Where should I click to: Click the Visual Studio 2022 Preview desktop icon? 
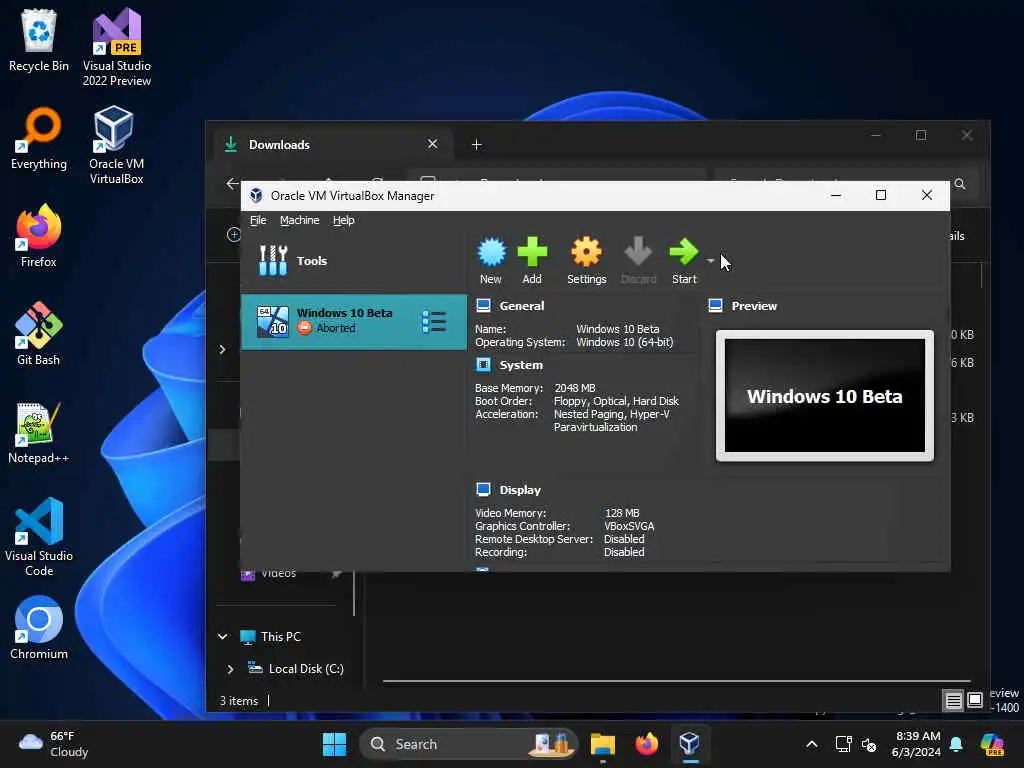117,47
